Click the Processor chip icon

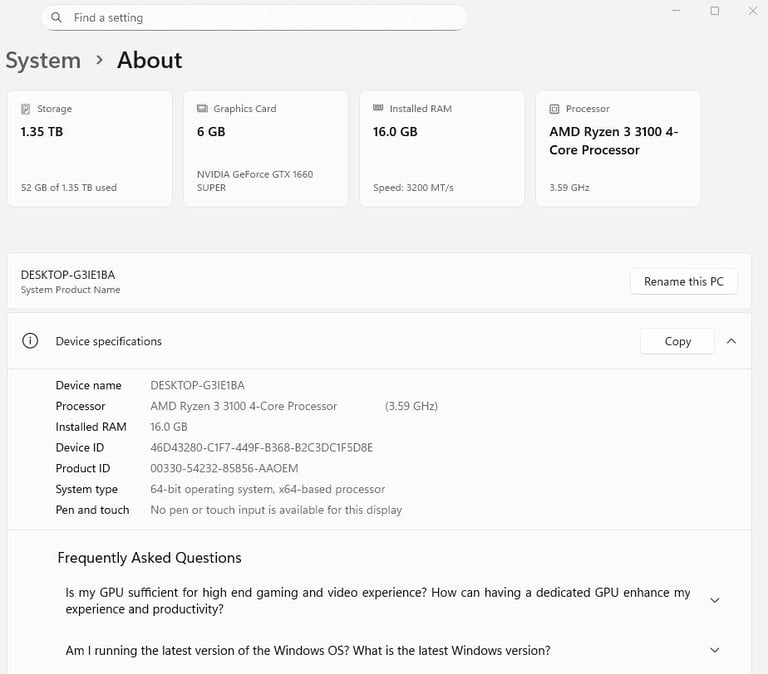pos(555,109)
